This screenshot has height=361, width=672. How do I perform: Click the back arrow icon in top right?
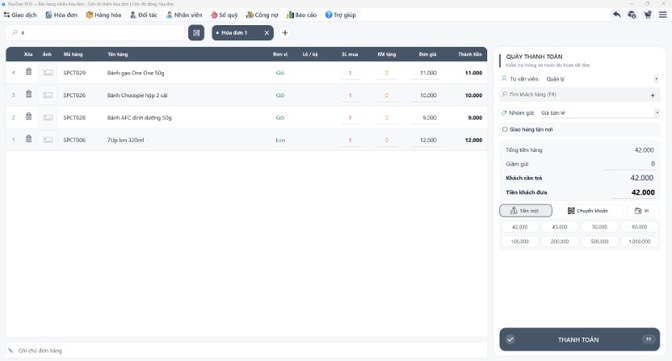(616, 15)
